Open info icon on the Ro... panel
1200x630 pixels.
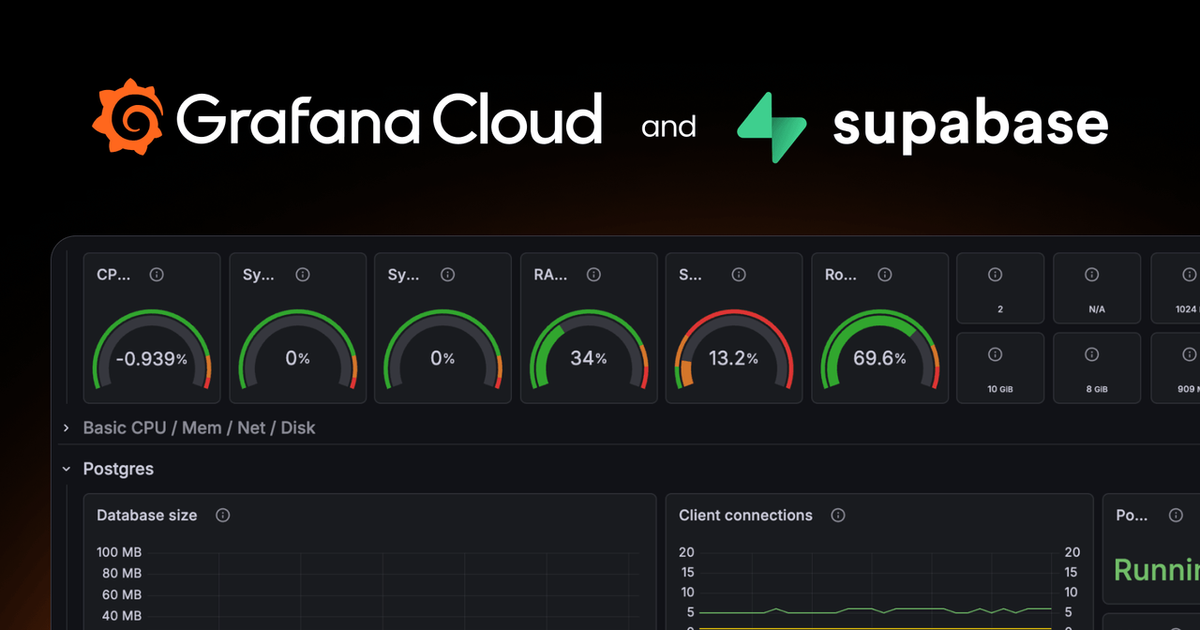pos(886,274)
